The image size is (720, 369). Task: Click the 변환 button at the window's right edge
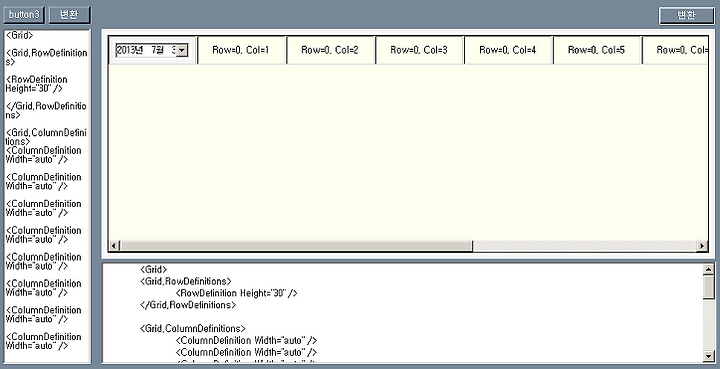(x=686, y=15)
